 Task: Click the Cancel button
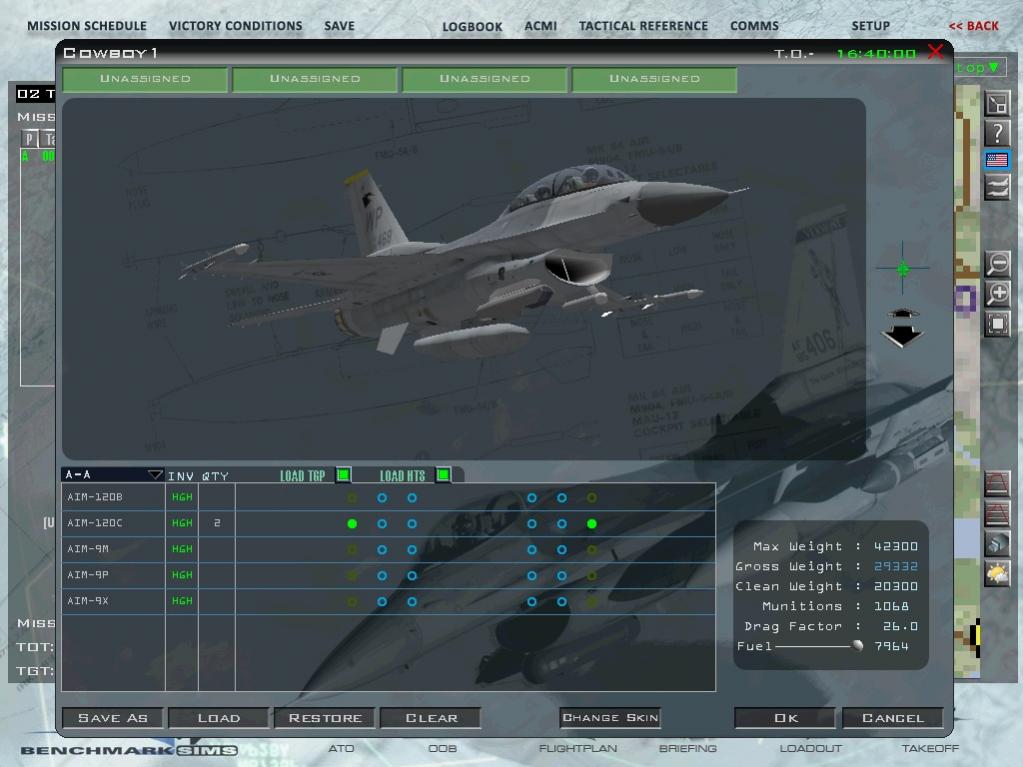click(893, 718)
